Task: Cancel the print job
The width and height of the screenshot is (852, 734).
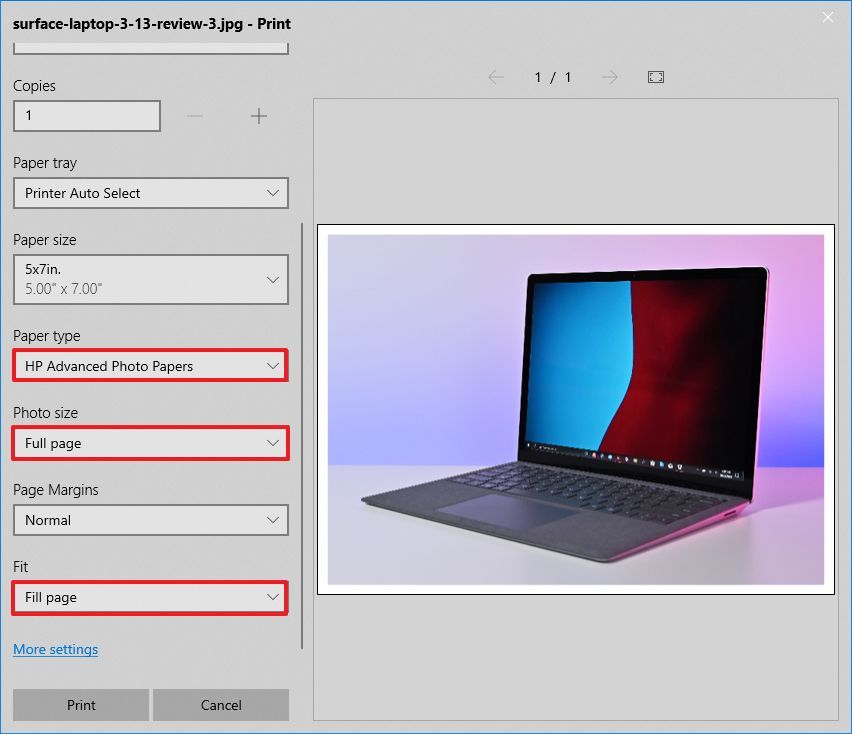Action: coord(220,705)
